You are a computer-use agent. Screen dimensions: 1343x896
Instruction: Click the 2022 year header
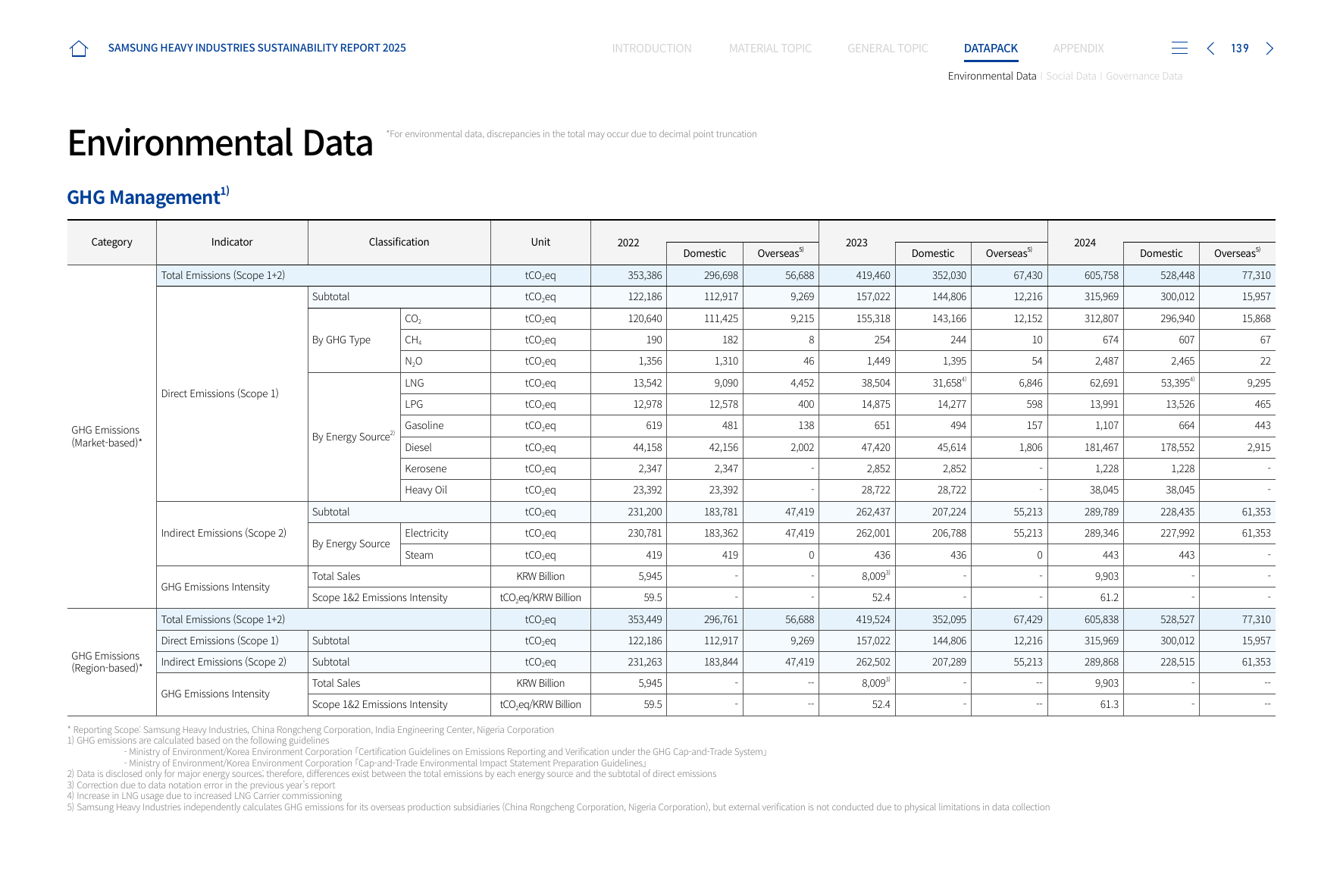point(628,243)
